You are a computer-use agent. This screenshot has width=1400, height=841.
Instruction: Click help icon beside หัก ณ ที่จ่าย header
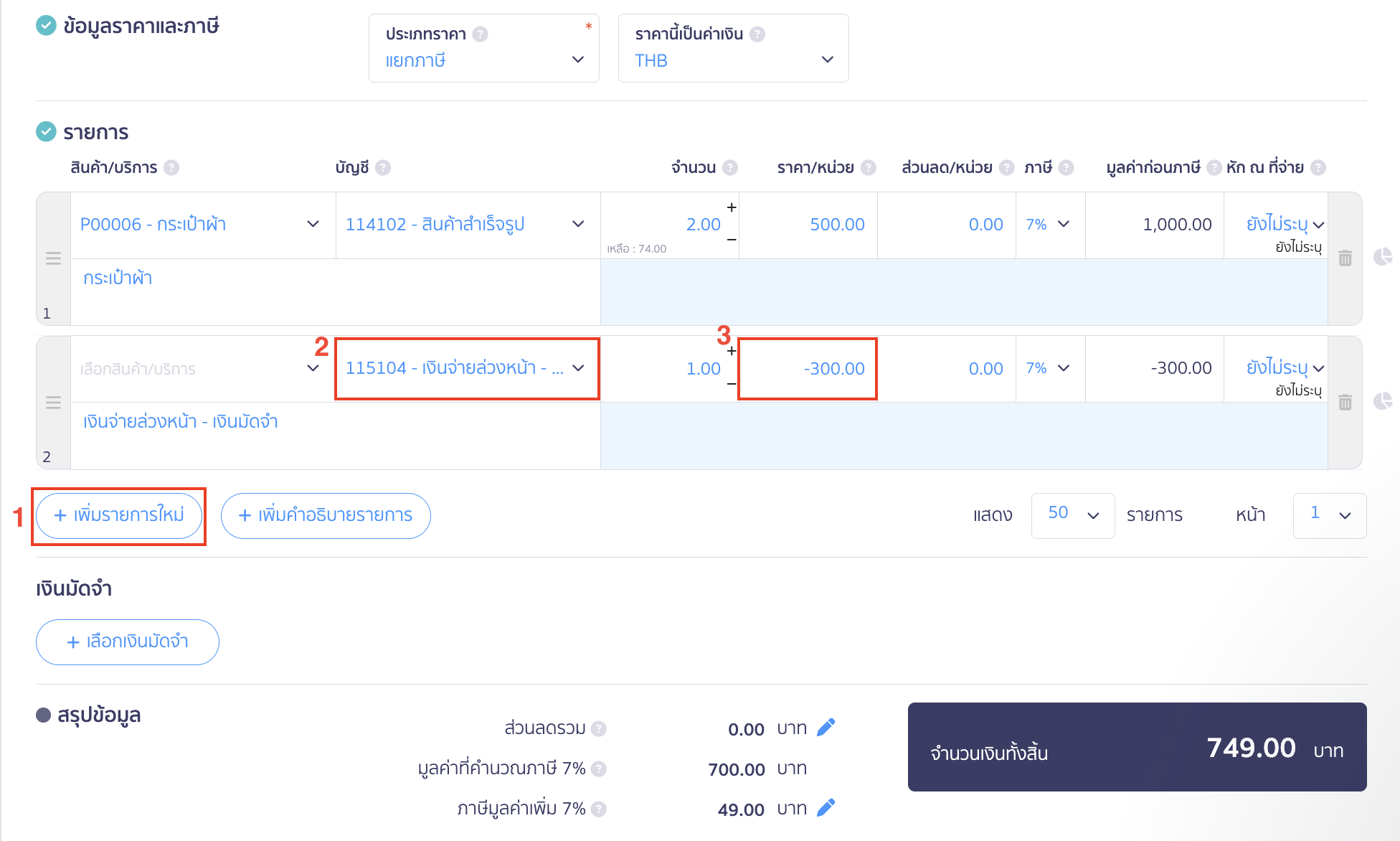1318,167
